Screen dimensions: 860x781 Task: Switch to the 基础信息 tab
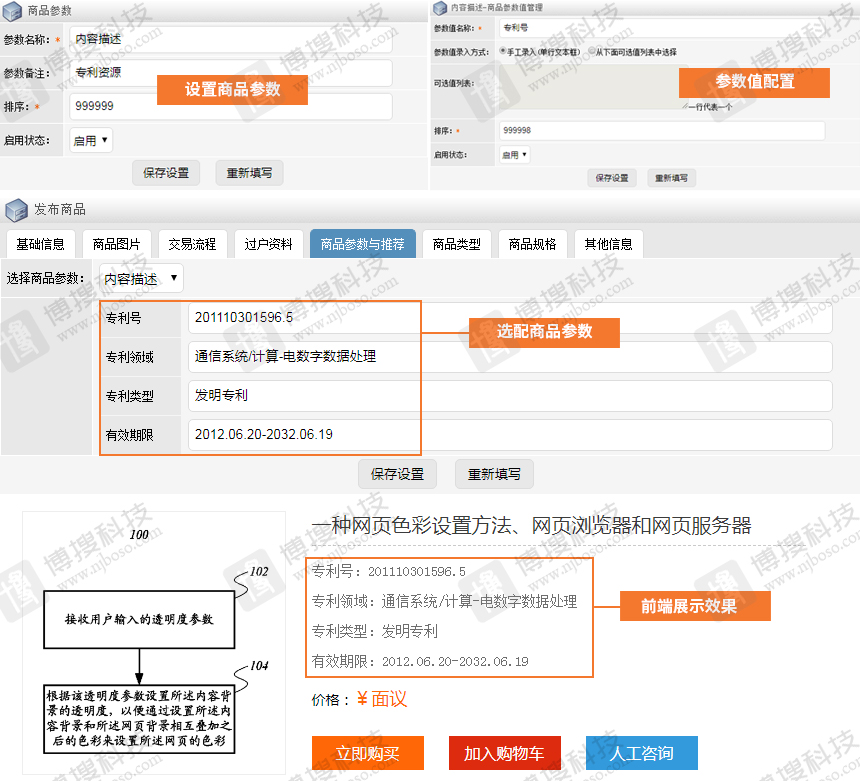click(x=41, y=244)
